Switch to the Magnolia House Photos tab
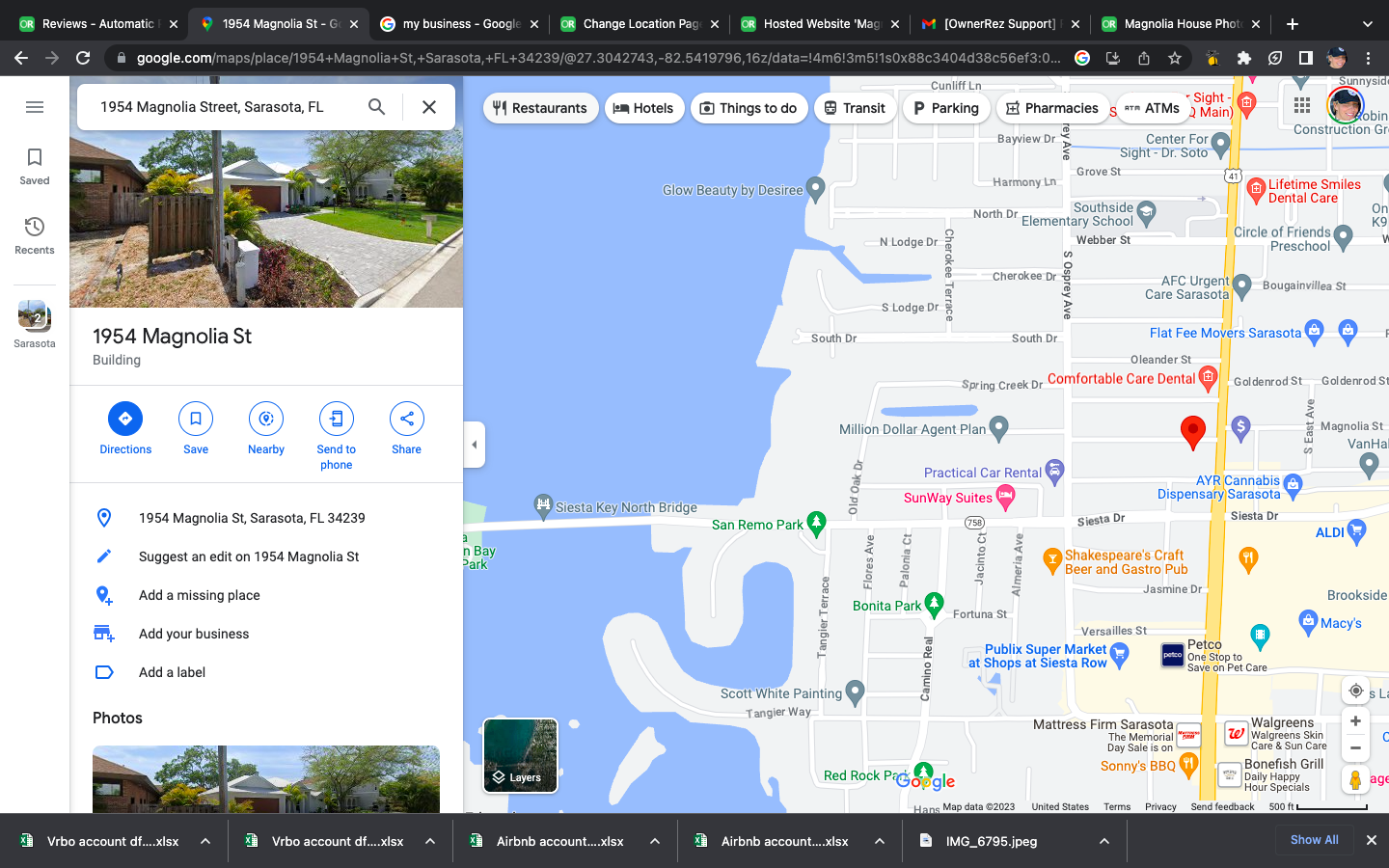 pyautogui.click(x=1179, y=23)
